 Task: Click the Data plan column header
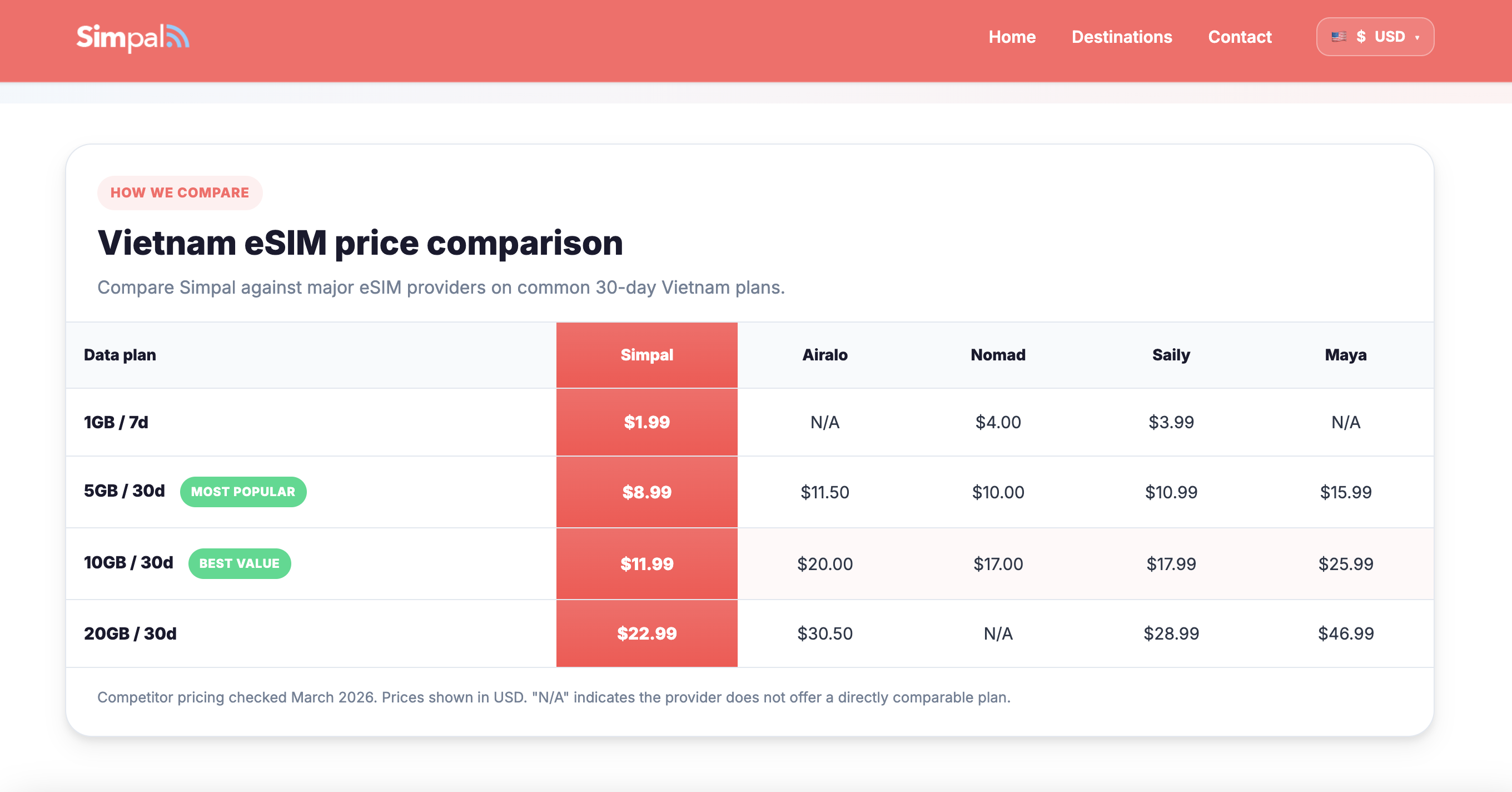(120, 355)
